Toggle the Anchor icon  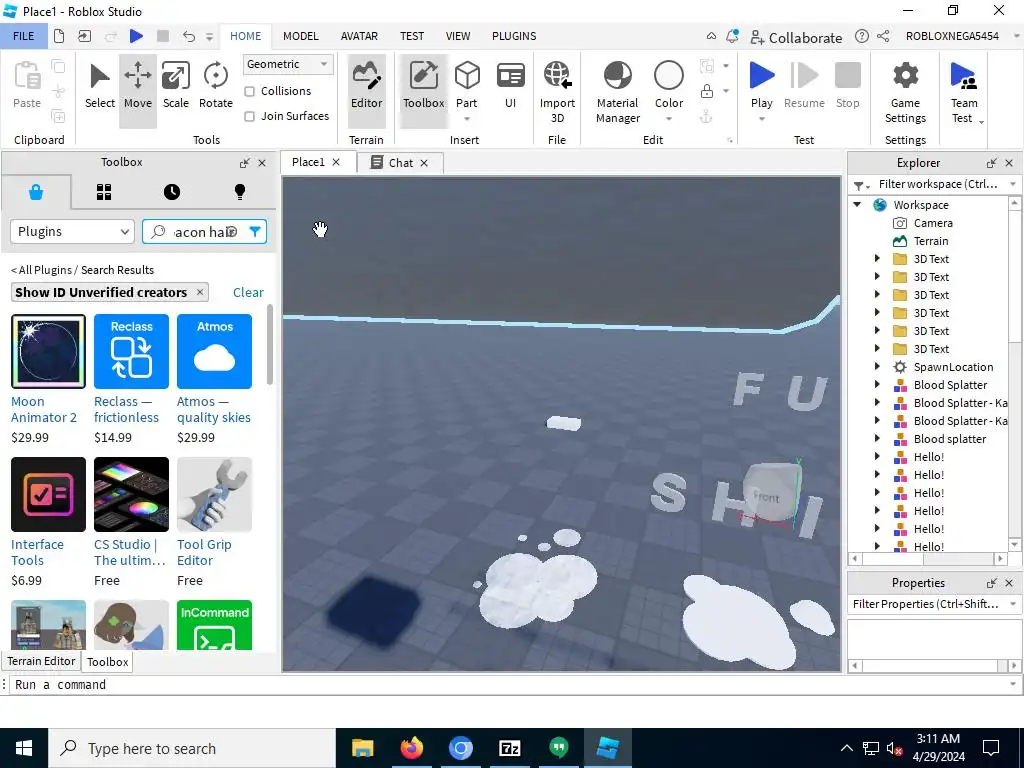coord(706,117)
